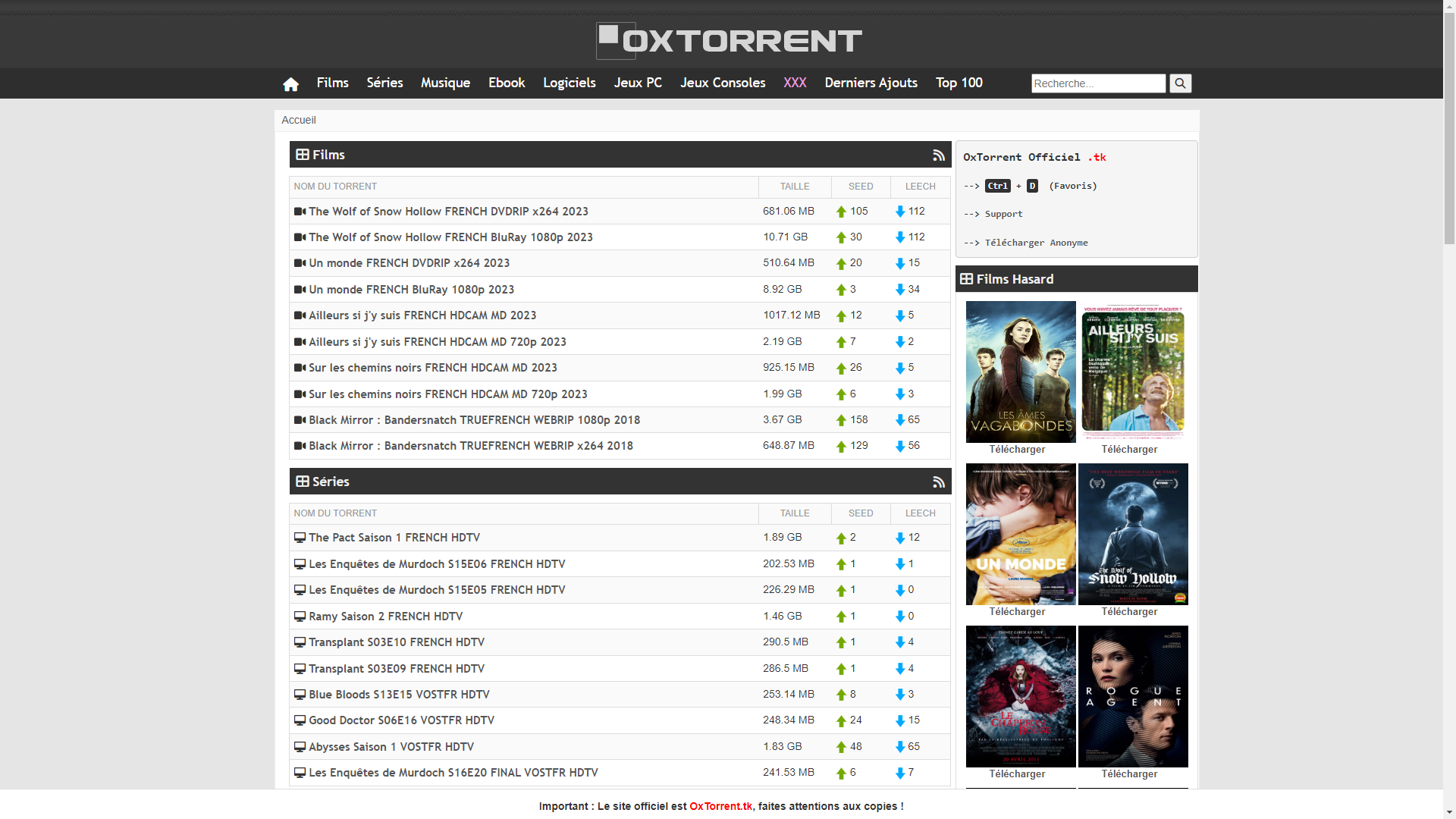1456x819 pixels.
Task: Click green seed arrow for Good Doctor S06E16
Action: coord(841,720)
